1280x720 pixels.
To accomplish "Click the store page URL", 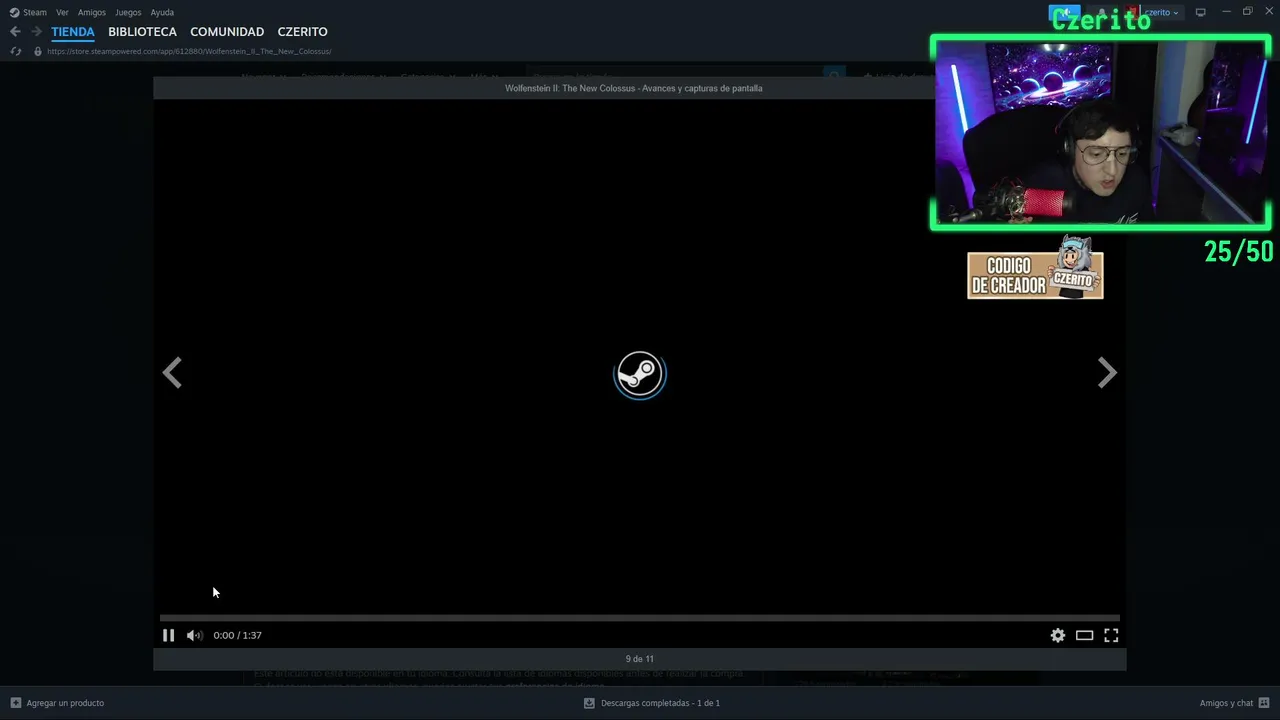I will (x=189, y=51).
